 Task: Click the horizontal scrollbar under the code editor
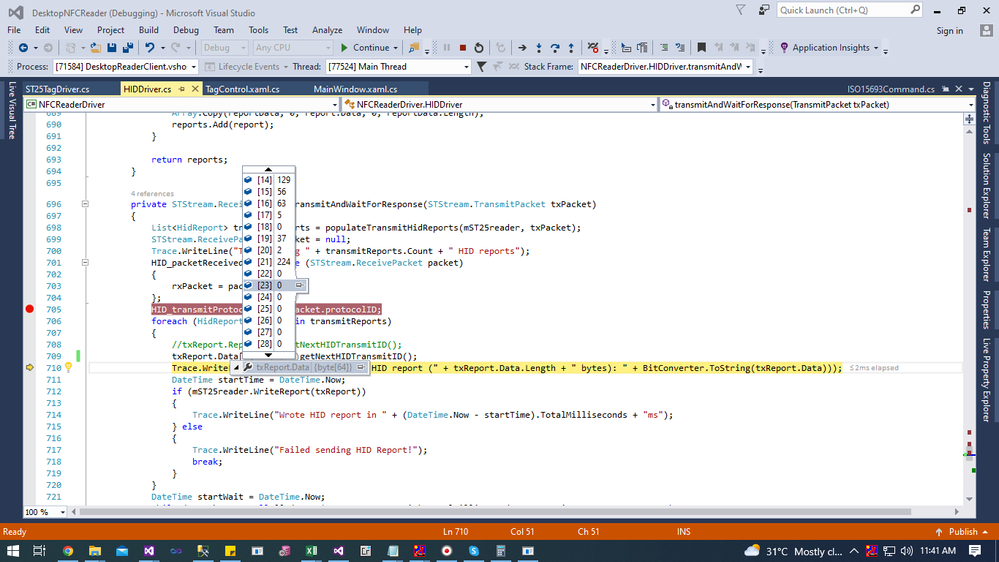[x=494, y=512]
